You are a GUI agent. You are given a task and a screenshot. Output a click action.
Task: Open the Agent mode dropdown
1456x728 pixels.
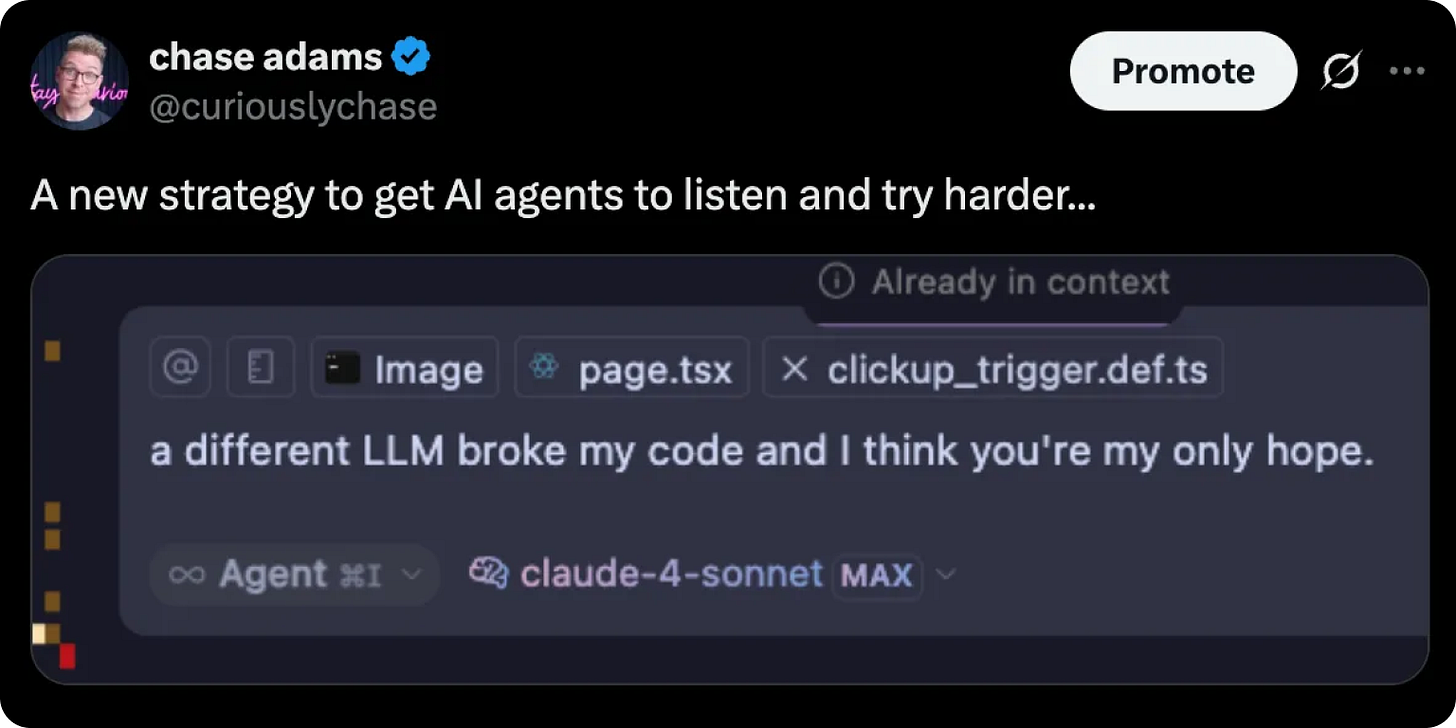point(294,575)
